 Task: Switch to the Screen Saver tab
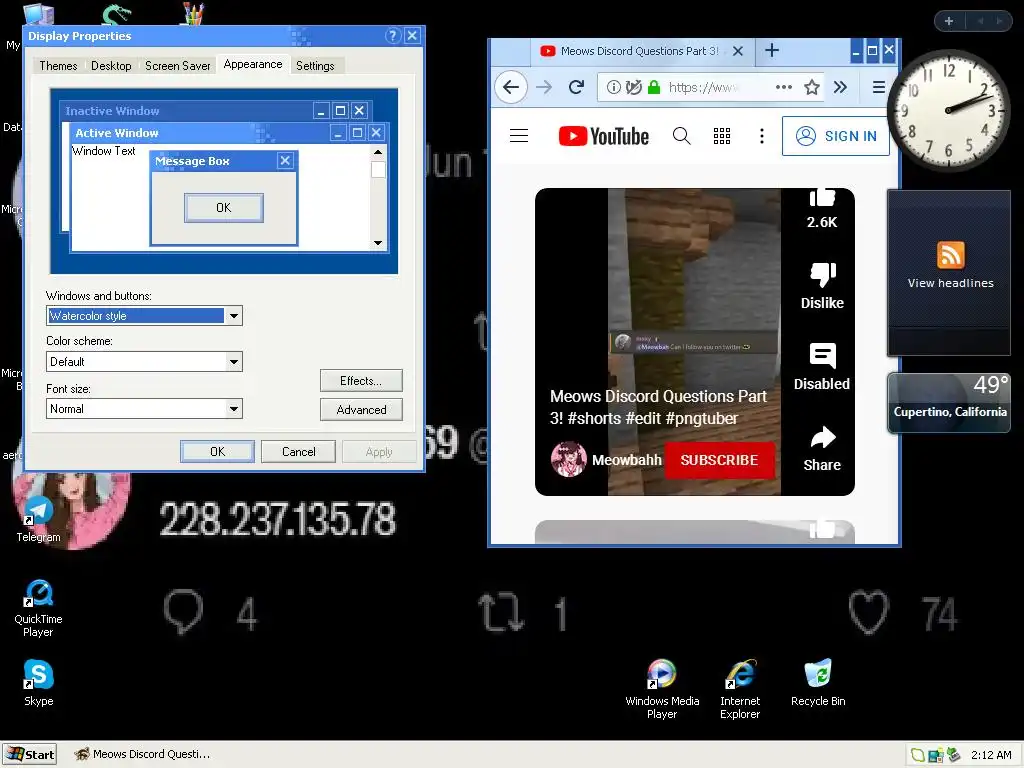click(x=178, y=65)
